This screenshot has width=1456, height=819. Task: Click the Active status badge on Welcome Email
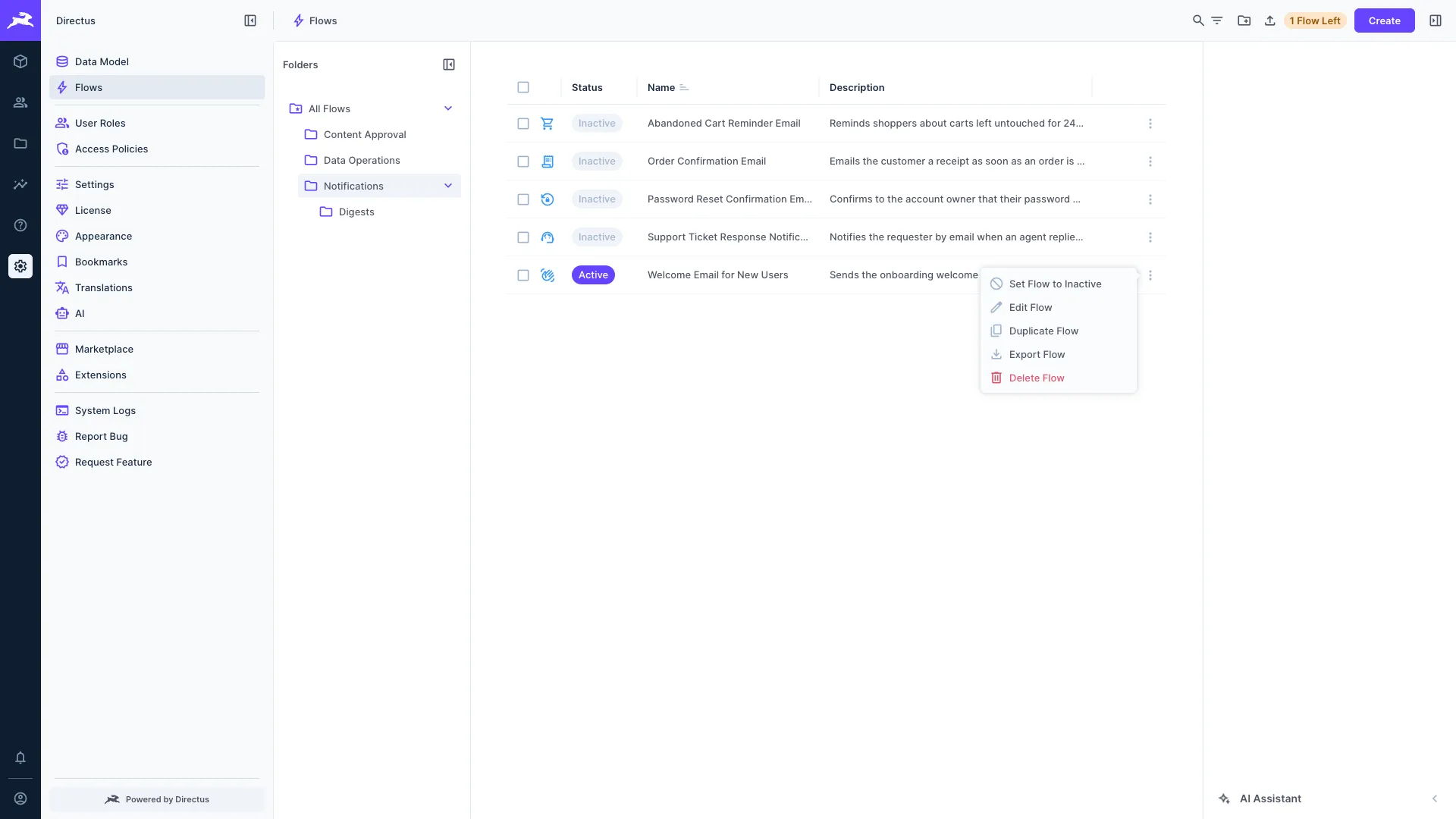pyautogui.click(x=593, y=275)
